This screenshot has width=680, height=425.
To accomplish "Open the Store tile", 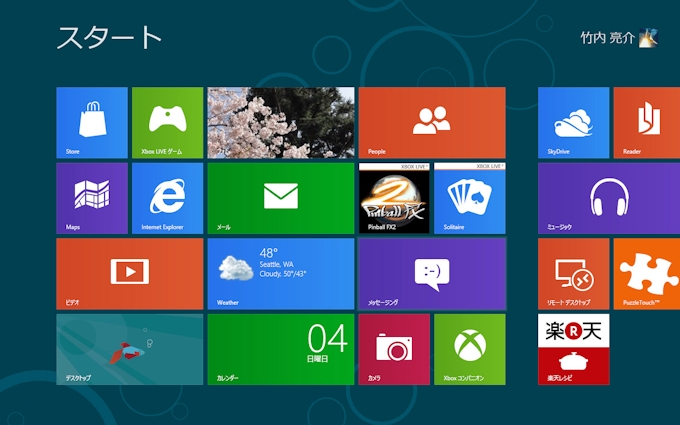I will (92, 122).
